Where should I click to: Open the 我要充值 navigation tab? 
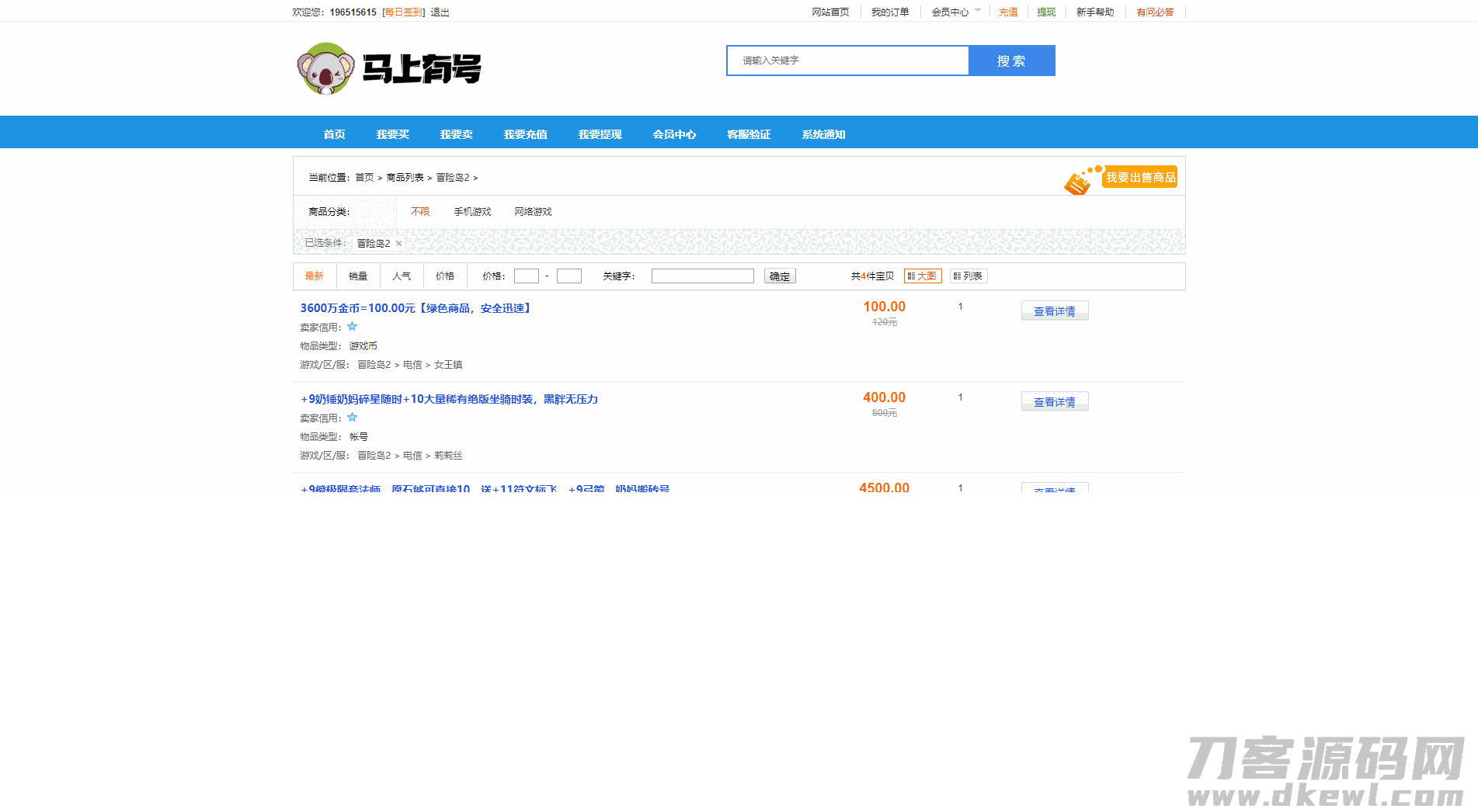click(x=525, y=134)
